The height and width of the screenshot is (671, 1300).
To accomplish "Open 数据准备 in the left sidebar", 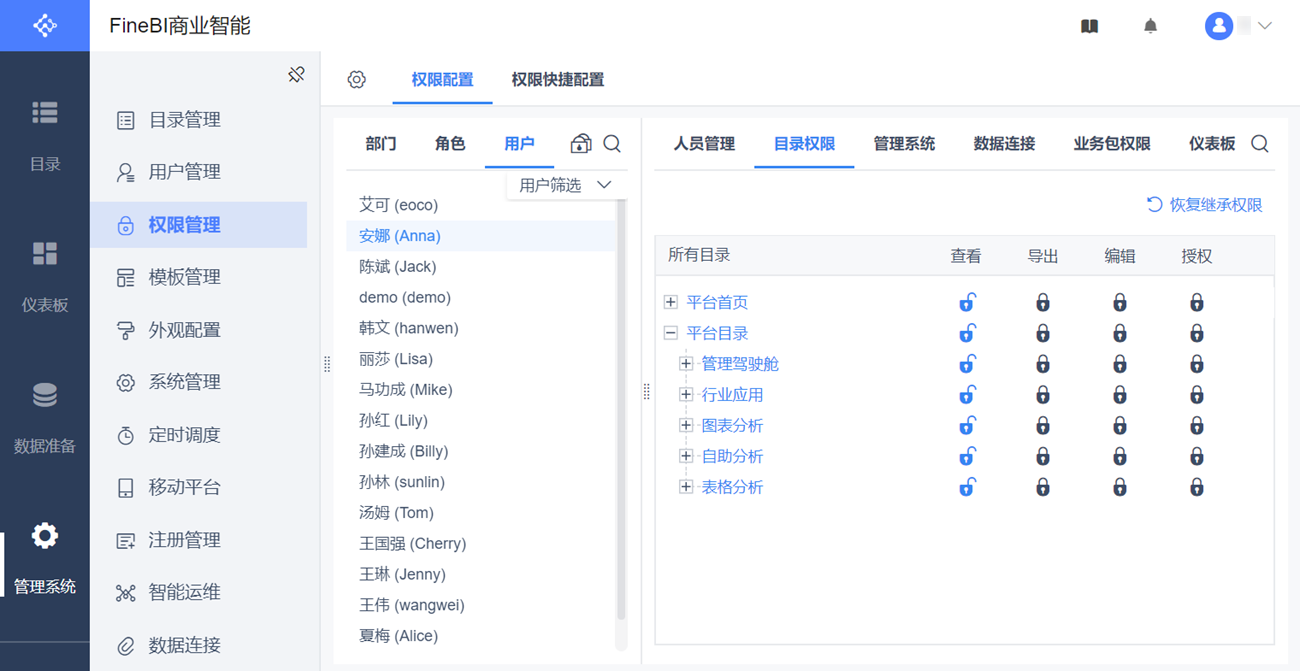I will [x=45, y=417].
